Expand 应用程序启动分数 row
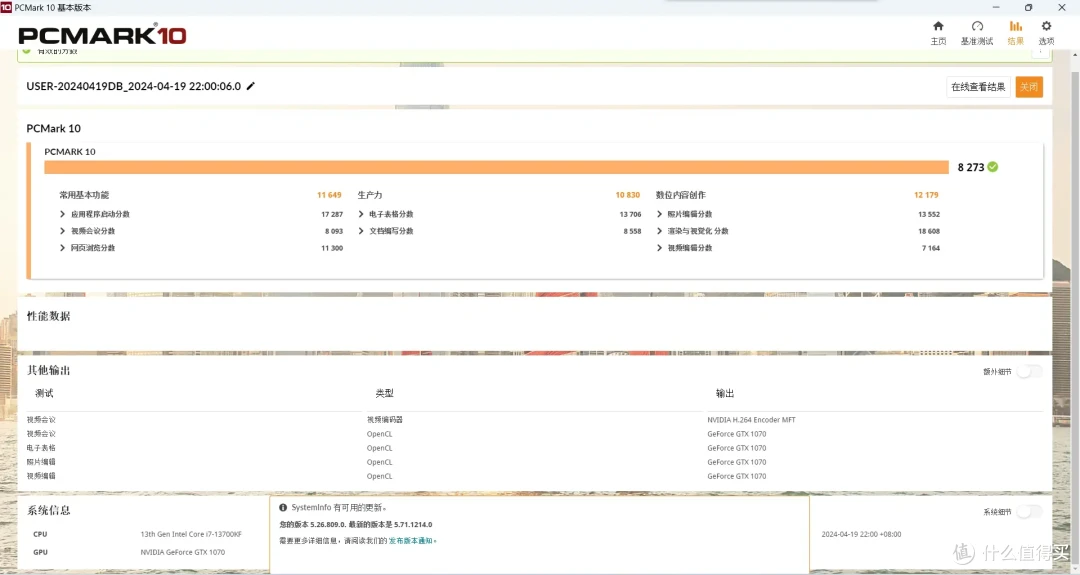The height and width of the screenshot is (575, 1080). pyautogui.click(x=62, y=214)
